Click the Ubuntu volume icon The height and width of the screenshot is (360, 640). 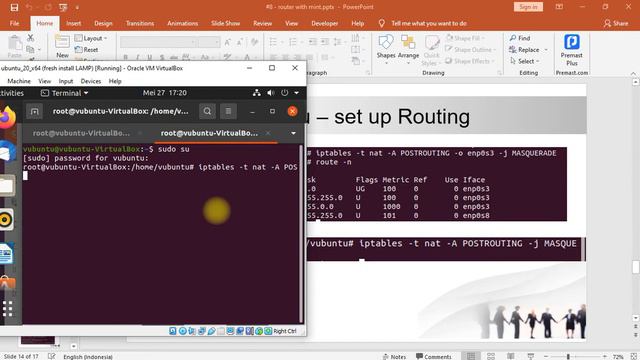(270, 93)
